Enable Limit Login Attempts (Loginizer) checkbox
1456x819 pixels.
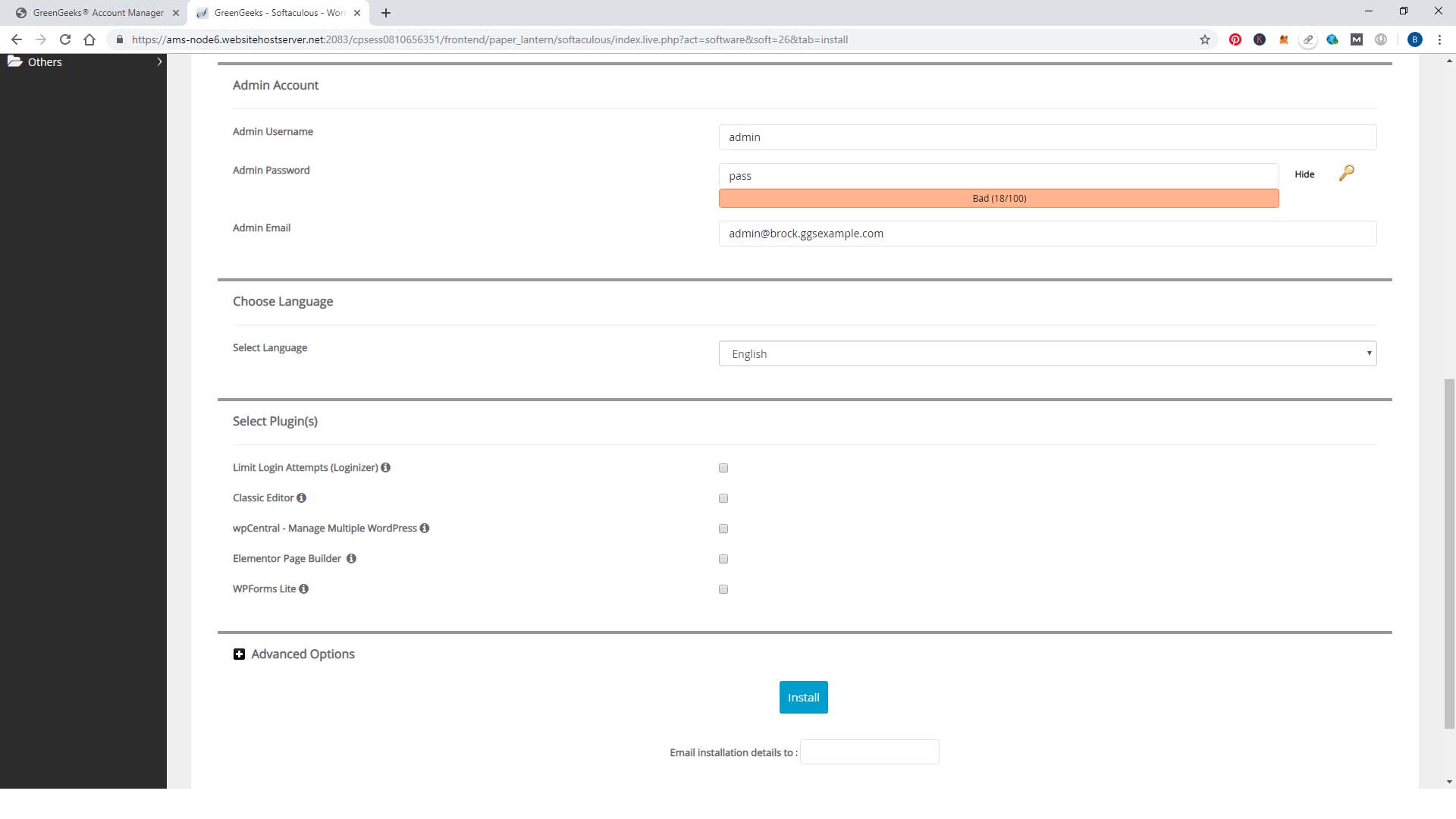723,468
